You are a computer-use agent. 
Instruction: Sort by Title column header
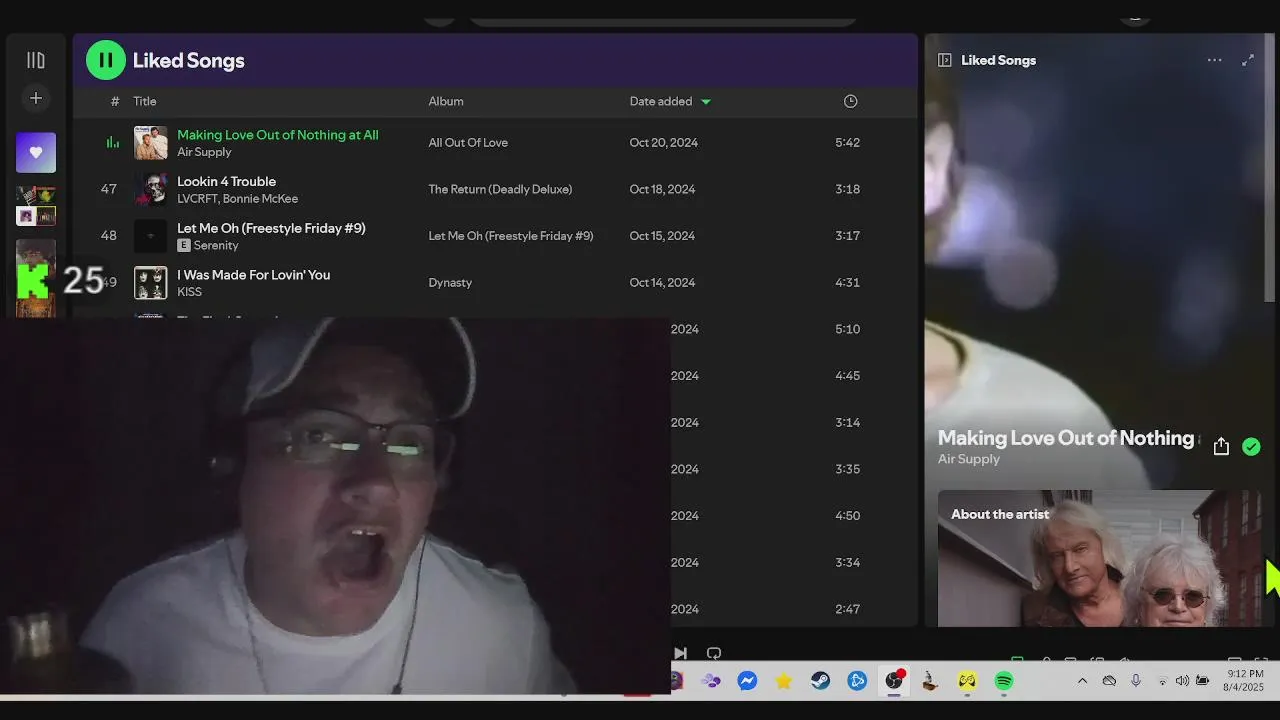(145, 101)
